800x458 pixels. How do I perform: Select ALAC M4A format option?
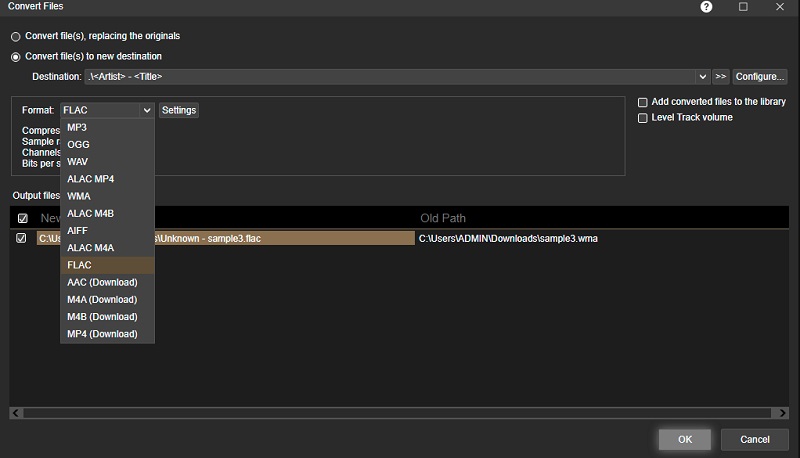pos(90,248)
